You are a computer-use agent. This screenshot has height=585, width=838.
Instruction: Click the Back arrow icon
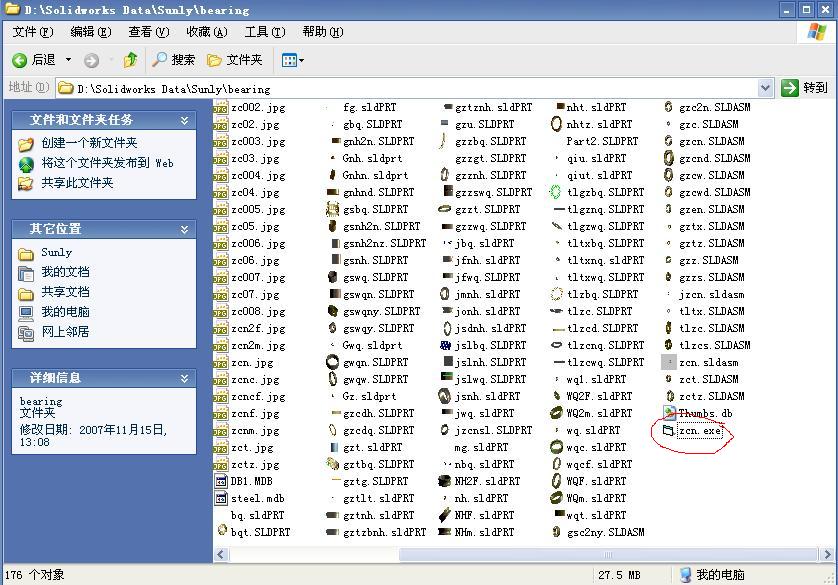[19, 60]
